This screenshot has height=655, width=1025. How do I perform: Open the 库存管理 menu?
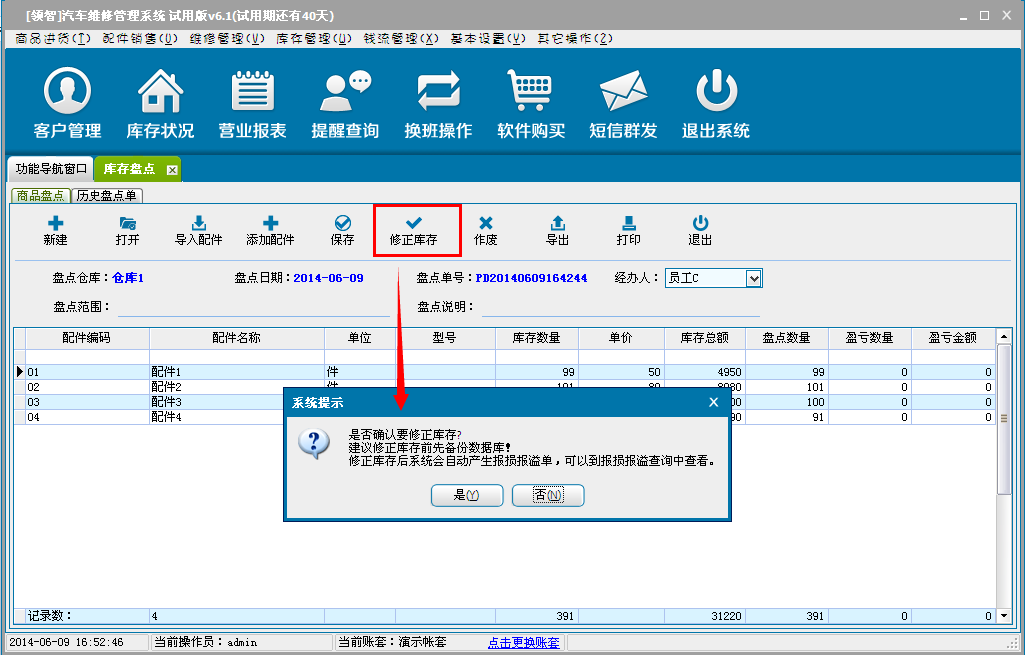click(313, 38)
